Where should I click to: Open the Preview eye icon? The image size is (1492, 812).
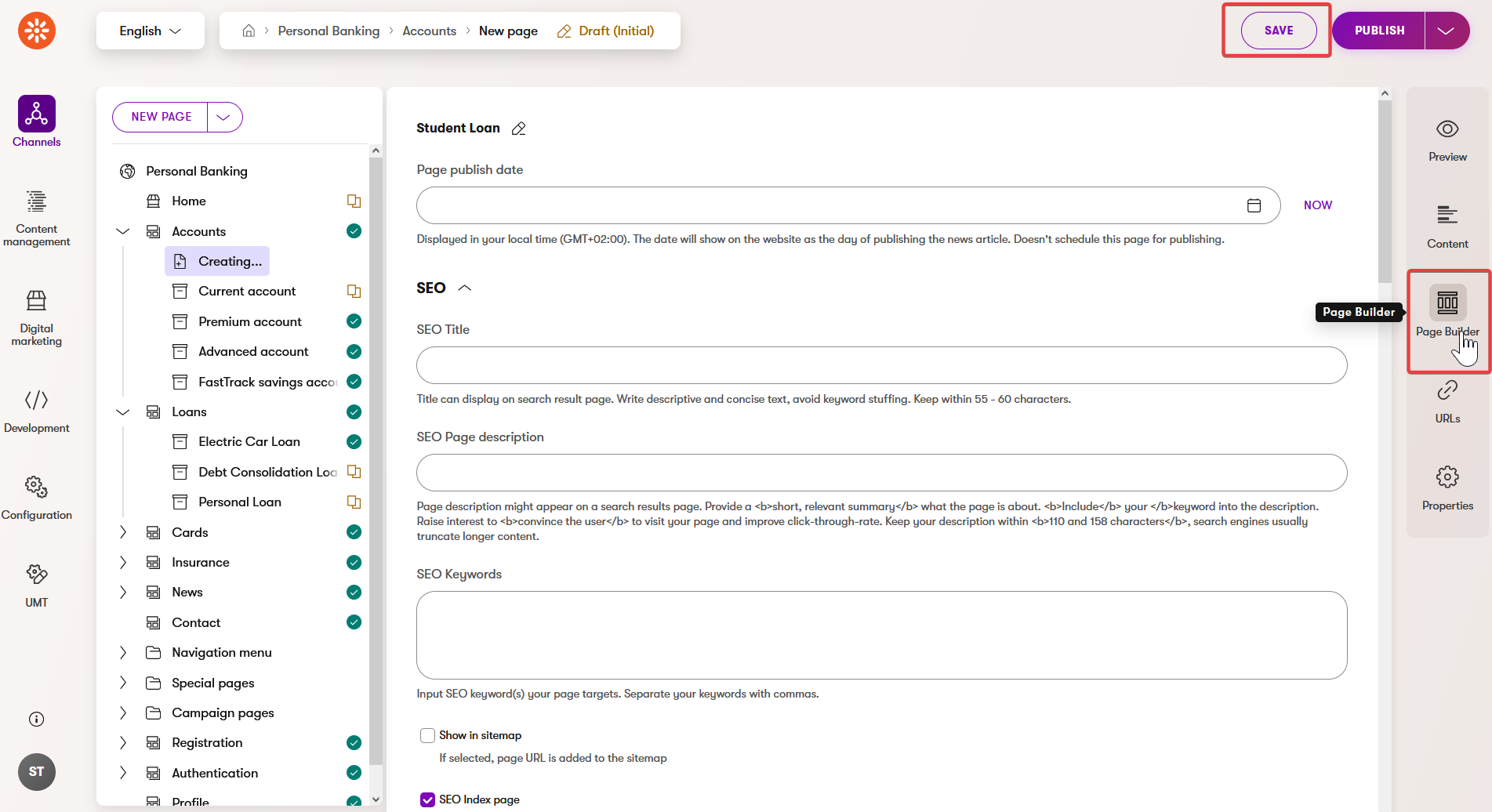coord(1447,129)
